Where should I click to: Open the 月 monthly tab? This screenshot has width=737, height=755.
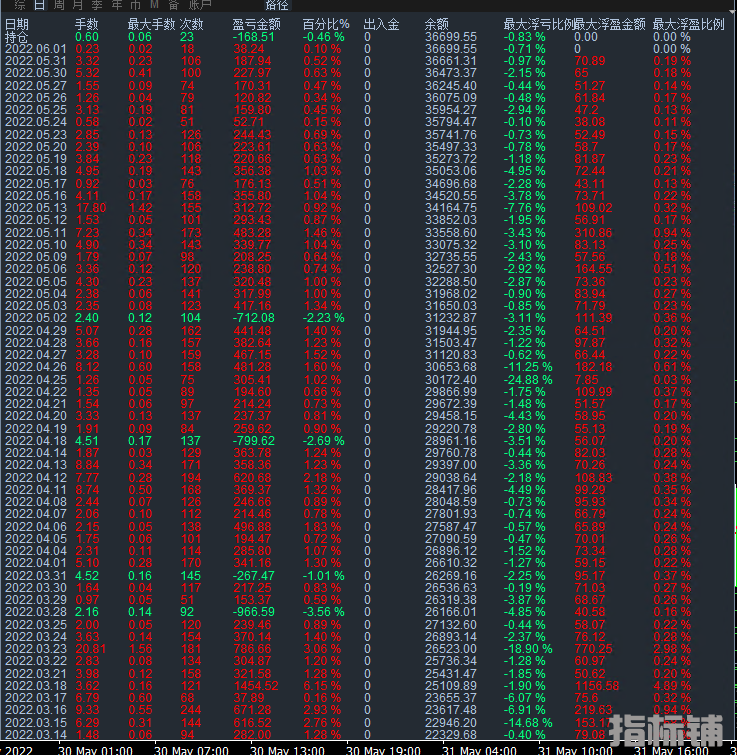click(x=79, y=6)
